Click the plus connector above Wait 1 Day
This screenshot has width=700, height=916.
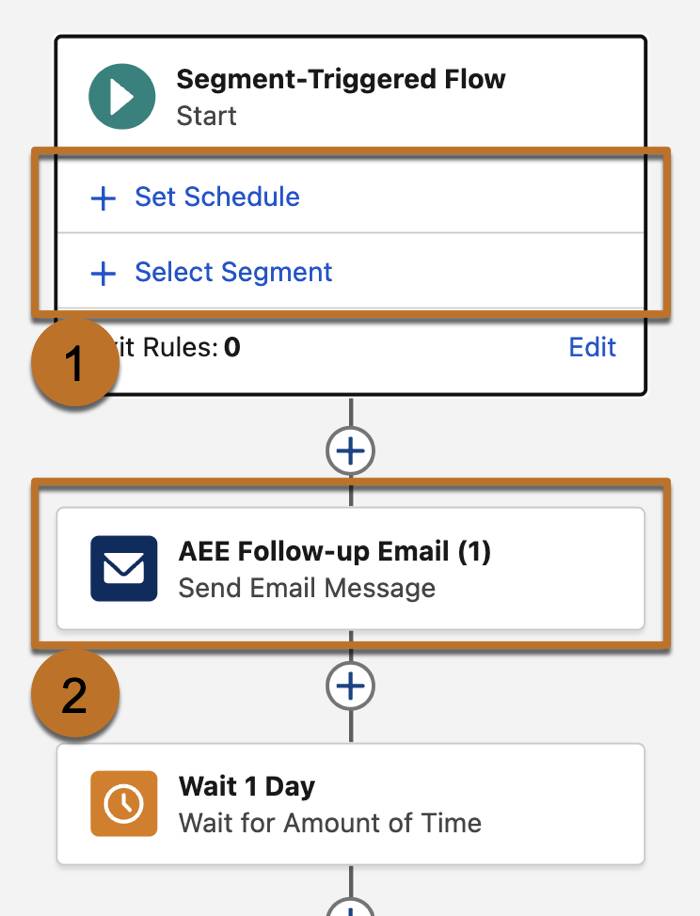(350, 686)
